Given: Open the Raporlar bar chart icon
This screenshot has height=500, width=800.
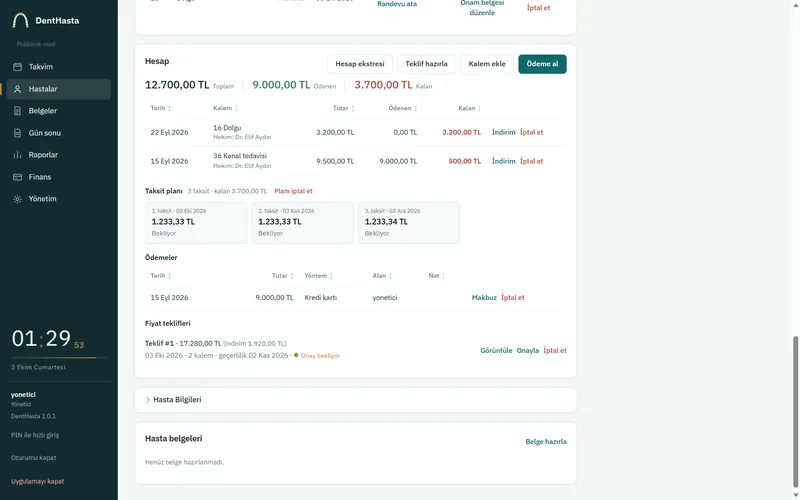Looking at the screenshot, I should click(x=17, y=155).
